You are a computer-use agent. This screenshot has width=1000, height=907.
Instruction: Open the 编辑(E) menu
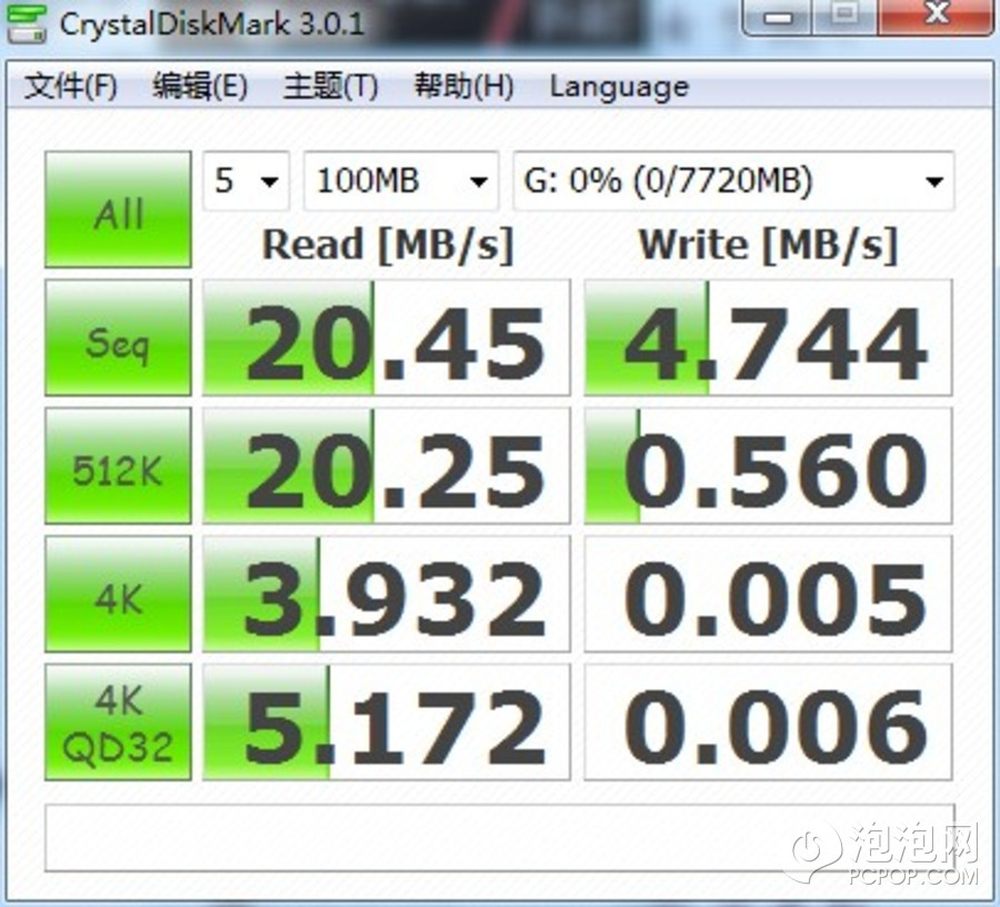(x=200, y=85)
